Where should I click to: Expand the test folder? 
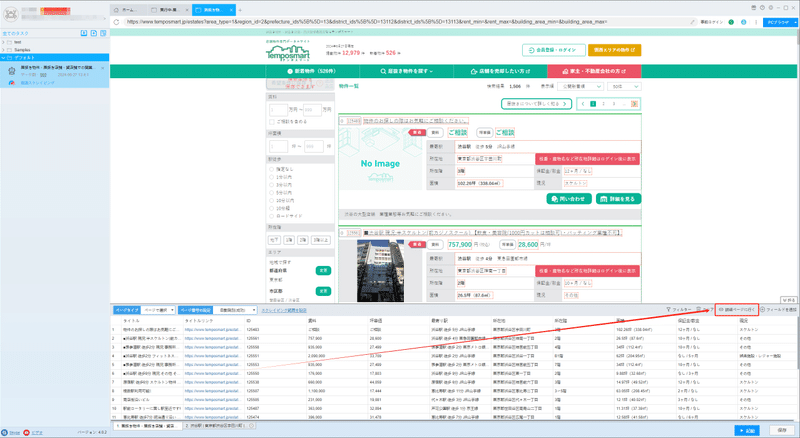click(3, 42)
